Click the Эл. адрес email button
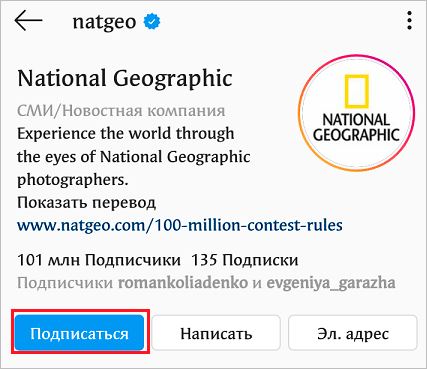The image size is (427, 369). pos(353,333)
